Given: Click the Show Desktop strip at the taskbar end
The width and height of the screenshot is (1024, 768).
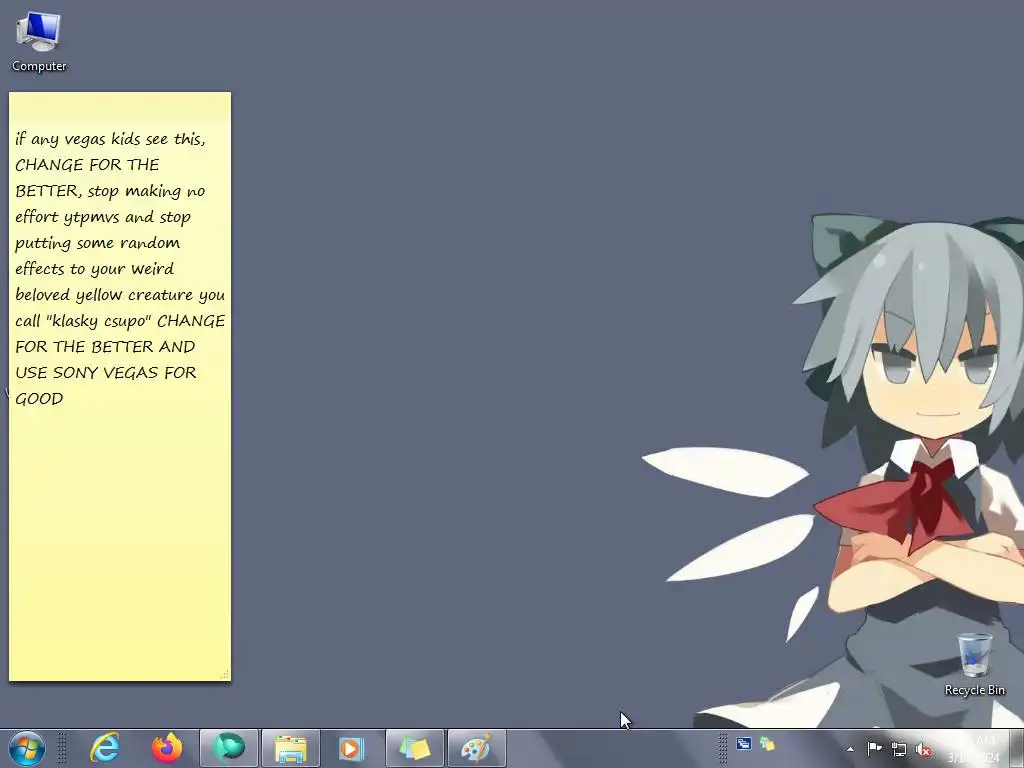Looking at the screenshot, I should [x=1017, y=748].
